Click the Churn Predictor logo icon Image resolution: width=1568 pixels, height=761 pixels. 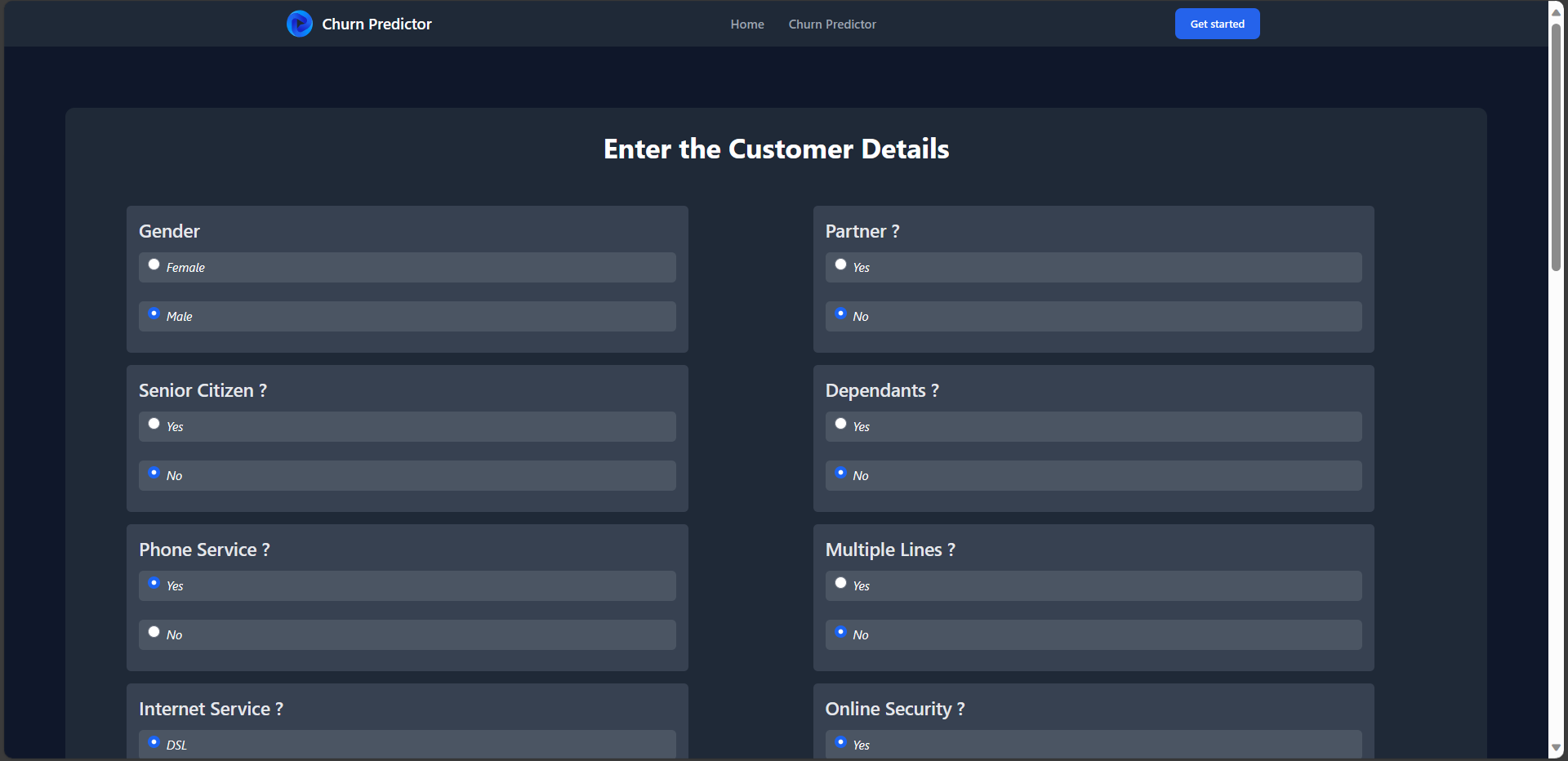tap(300, 24)
